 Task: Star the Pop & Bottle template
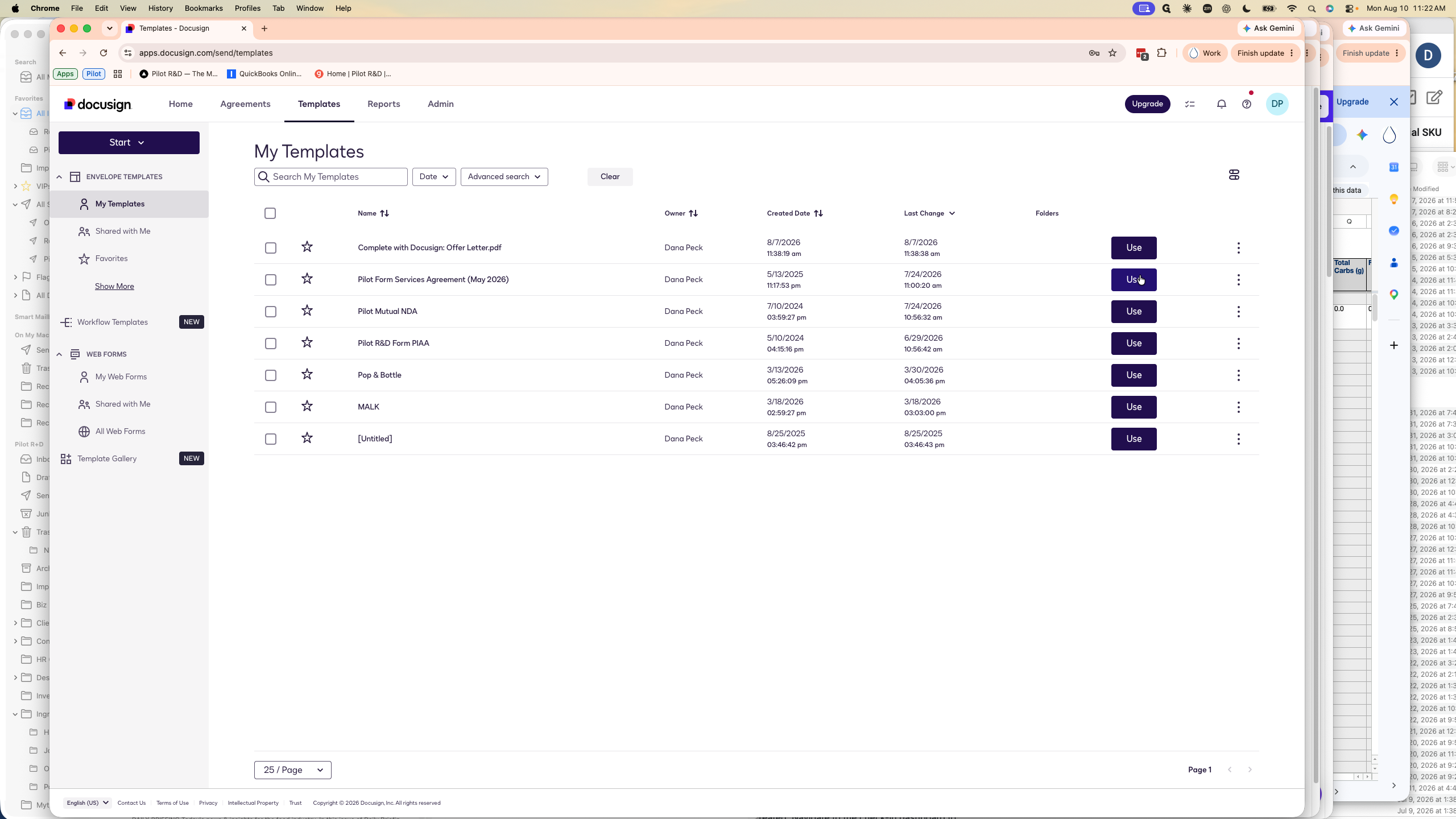[307, 374]
